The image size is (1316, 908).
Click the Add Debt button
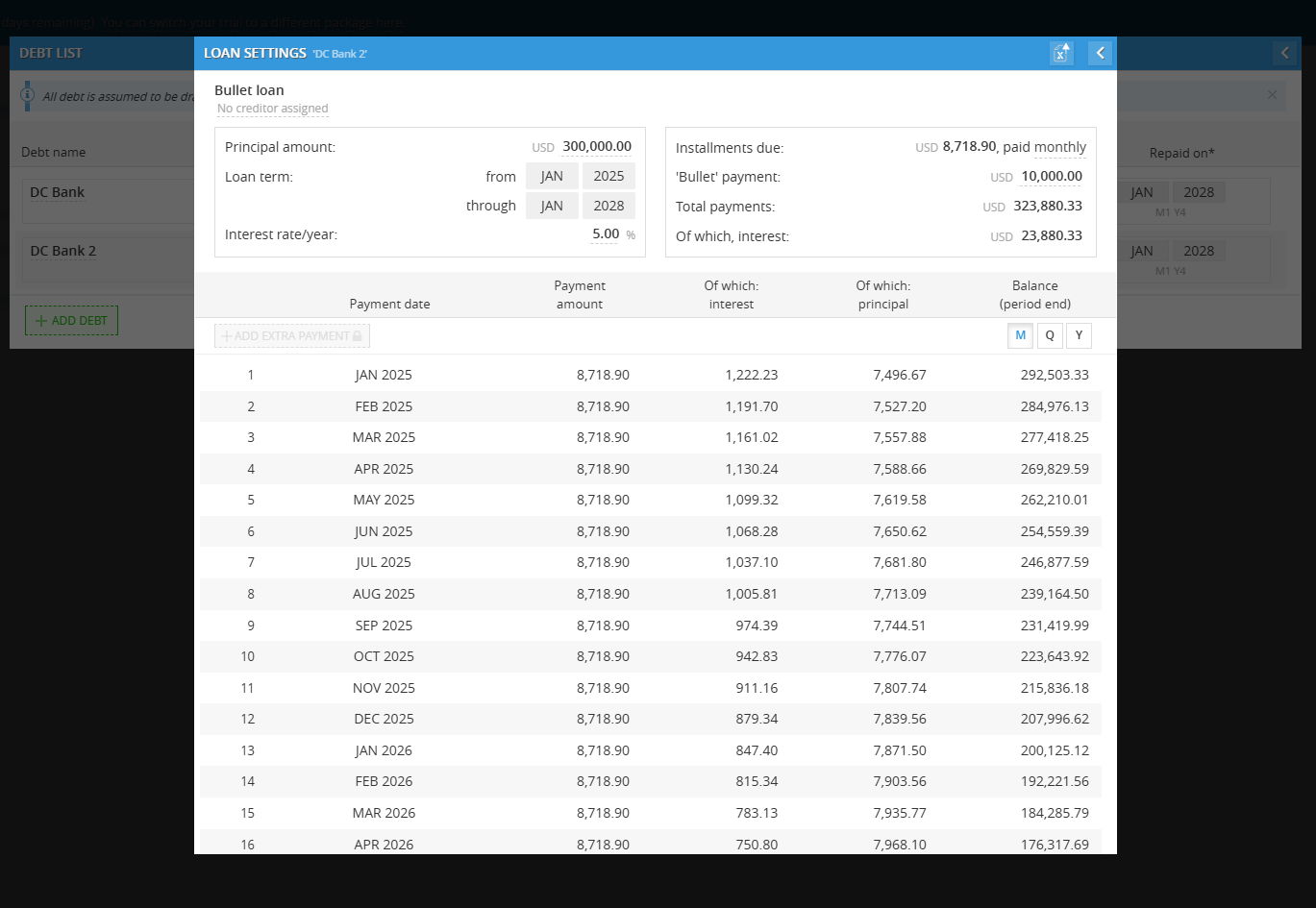[71, 320]
